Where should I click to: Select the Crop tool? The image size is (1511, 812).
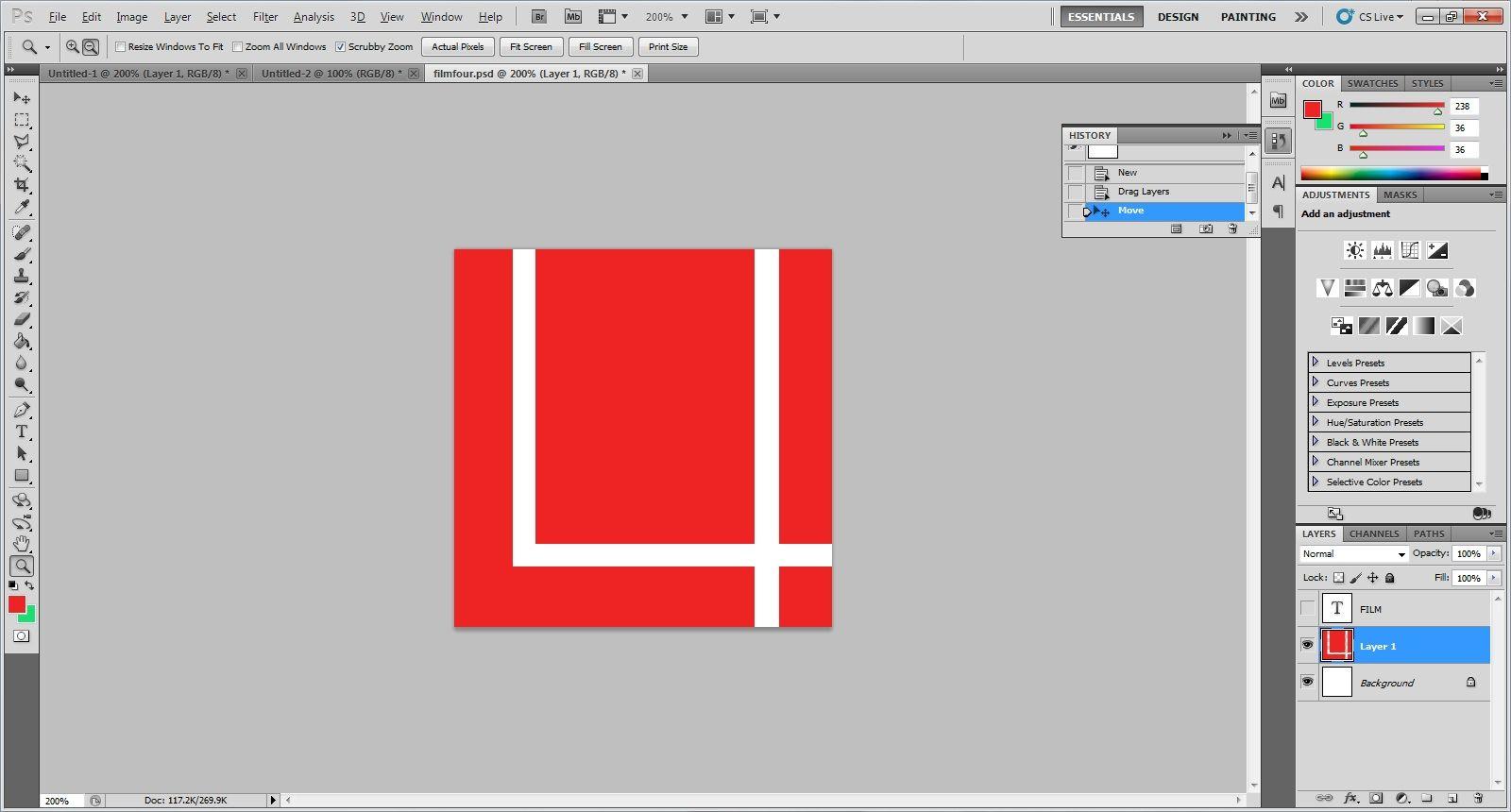(22, 185)
